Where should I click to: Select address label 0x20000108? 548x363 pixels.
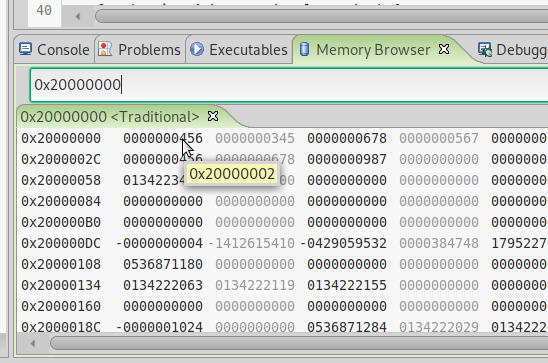[61, 264]
